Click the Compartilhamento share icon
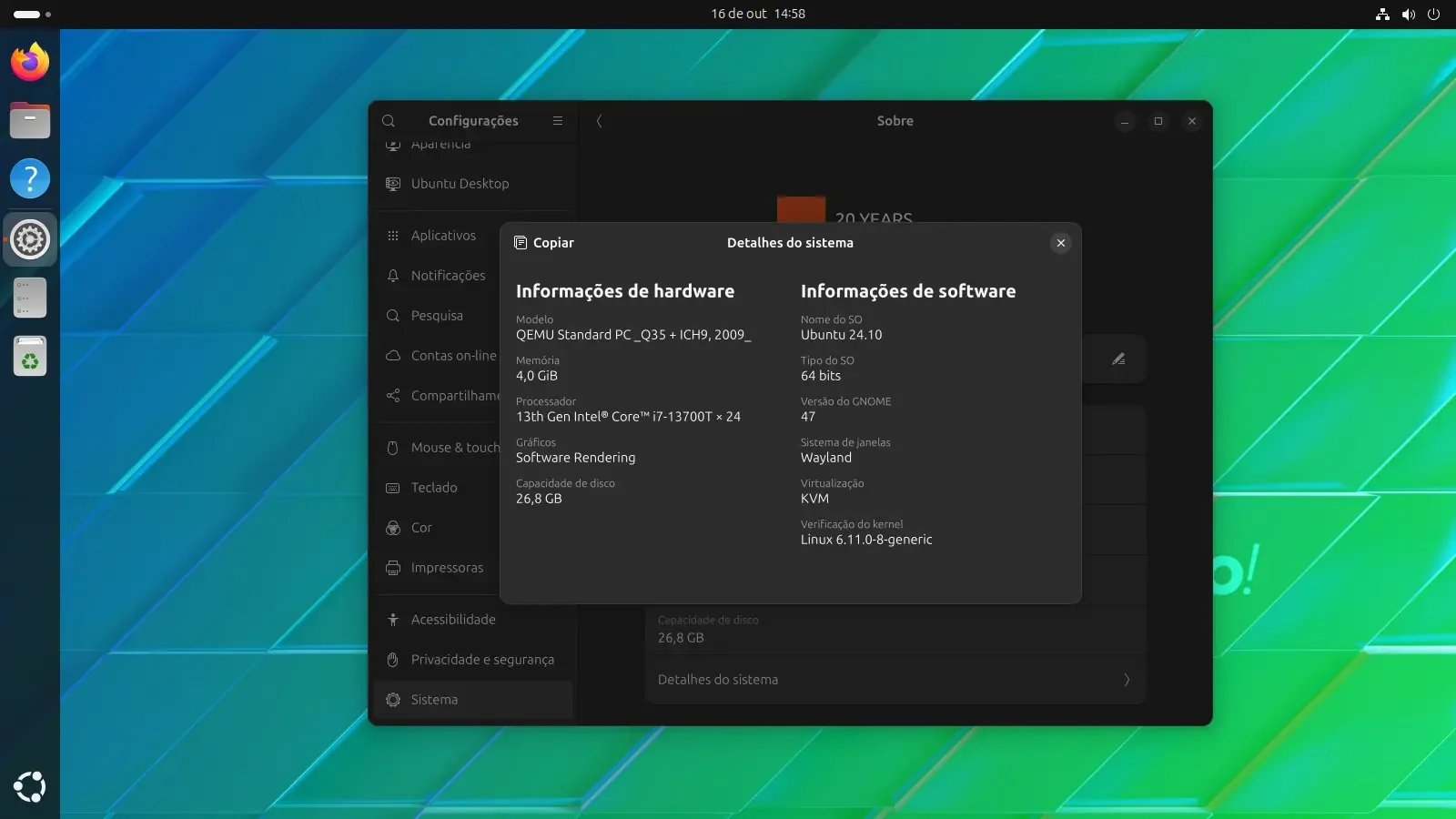This screenshot has width=1456, height=819. (x=393, y=396)
